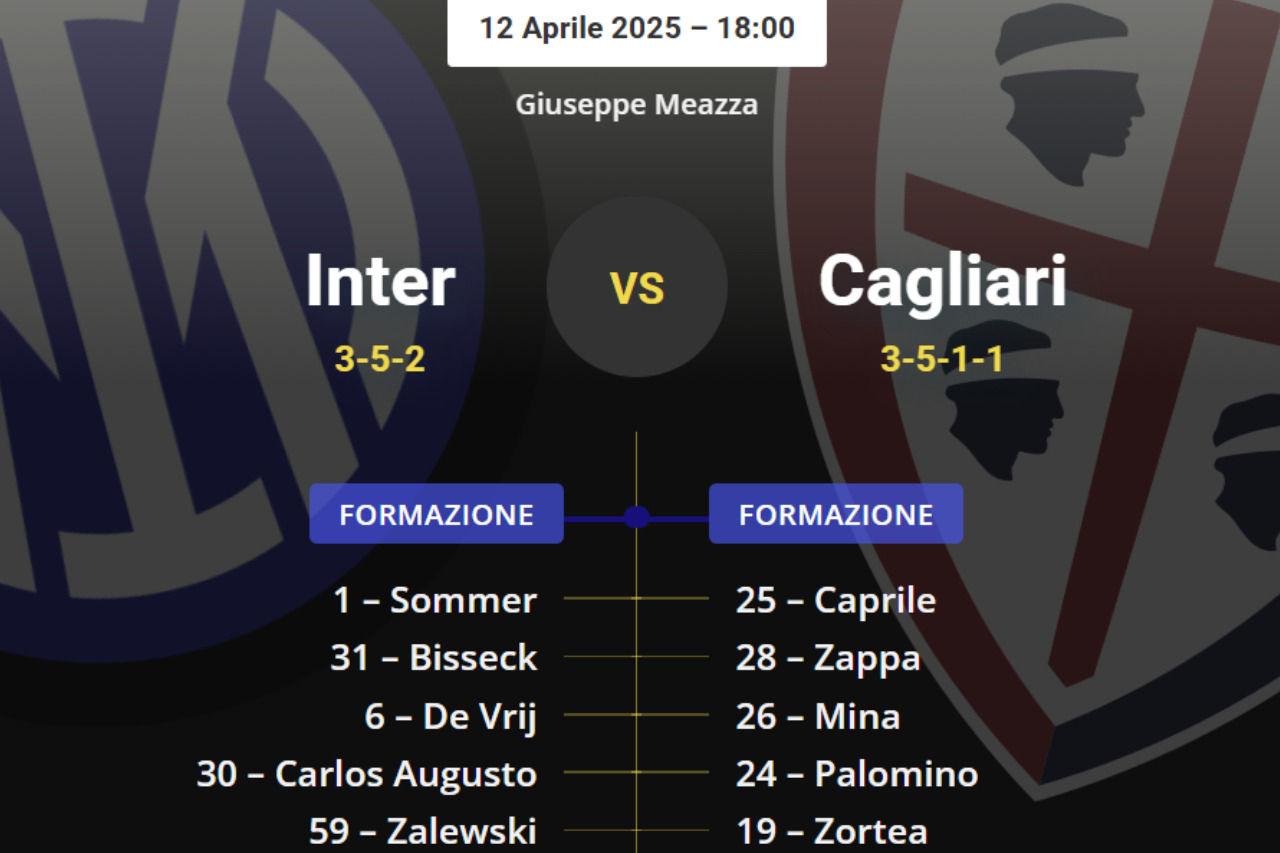Select player 28 – Zappa
This screenshot has height=853, width=1280.
coord(828,658)
